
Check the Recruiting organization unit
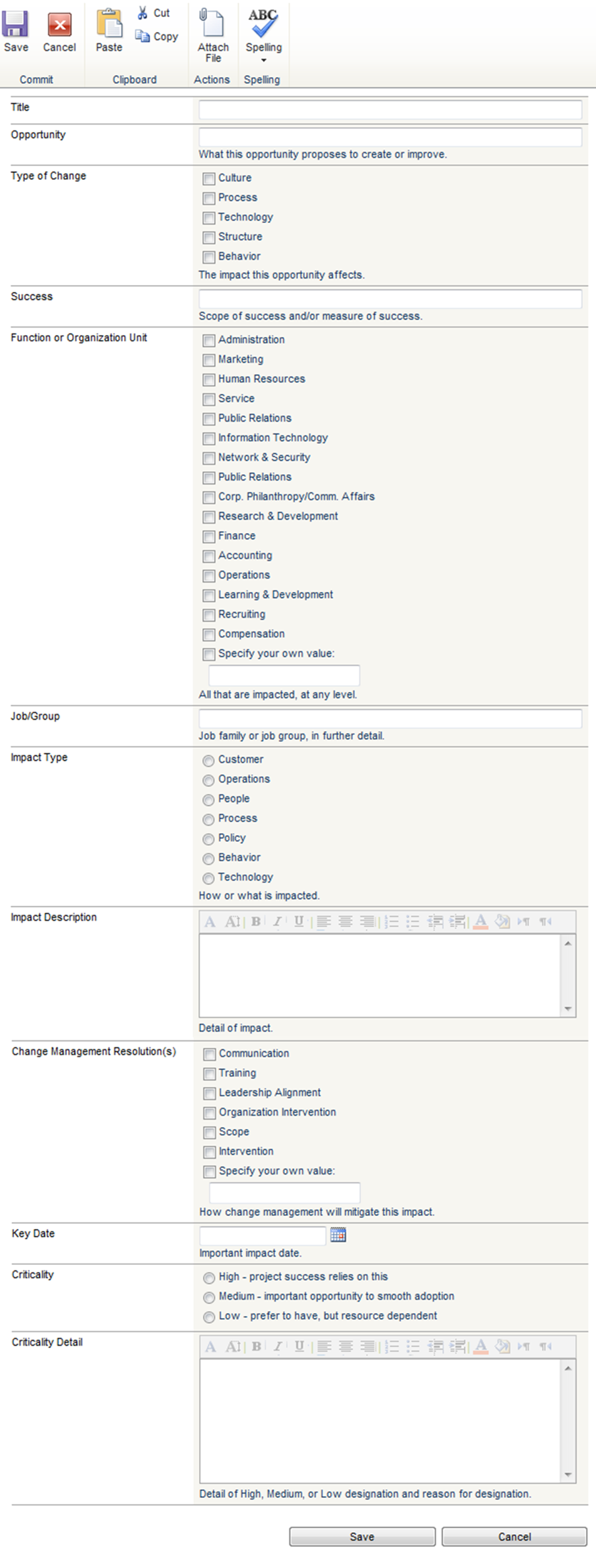(208, 615)
